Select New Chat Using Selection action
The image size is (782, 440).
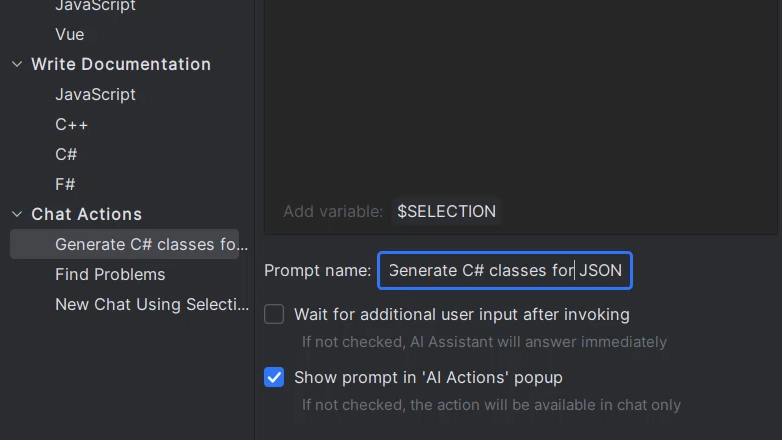(151, 304)
